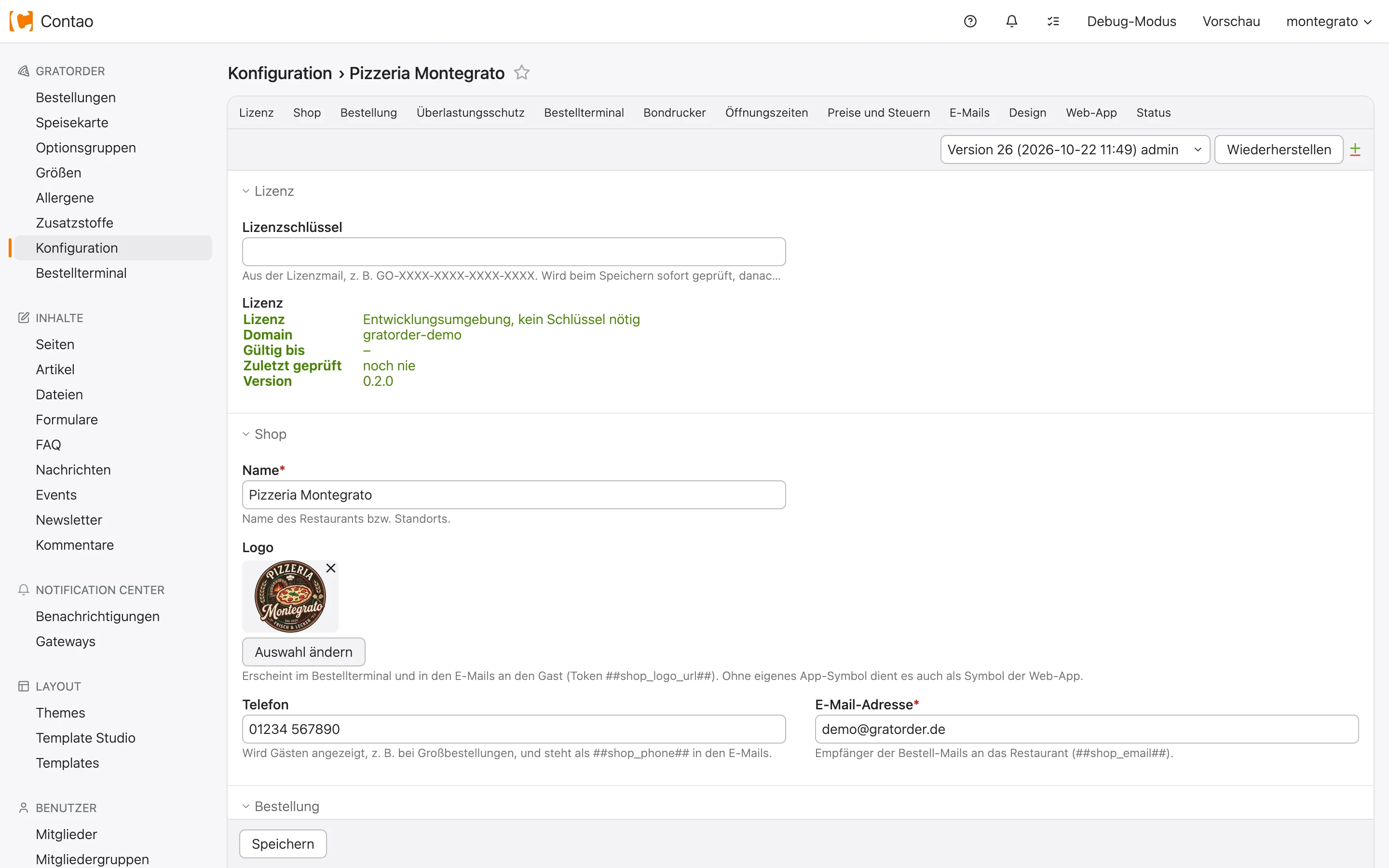Open the help question-mark icon
The image size is (1389, 868).
pyautogui.click(x=970, y=21)
